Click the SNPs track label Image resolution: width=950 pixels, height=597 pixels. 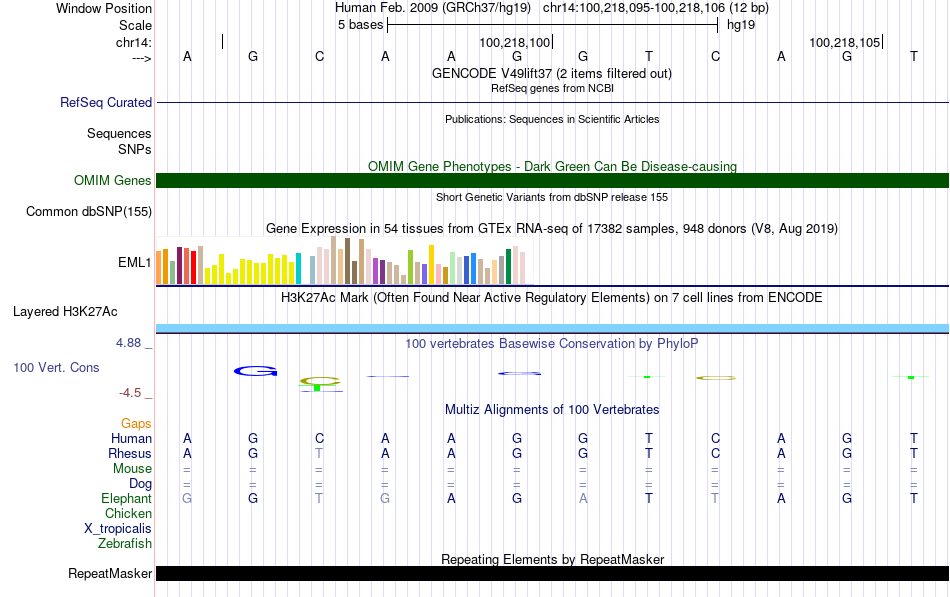135,149
